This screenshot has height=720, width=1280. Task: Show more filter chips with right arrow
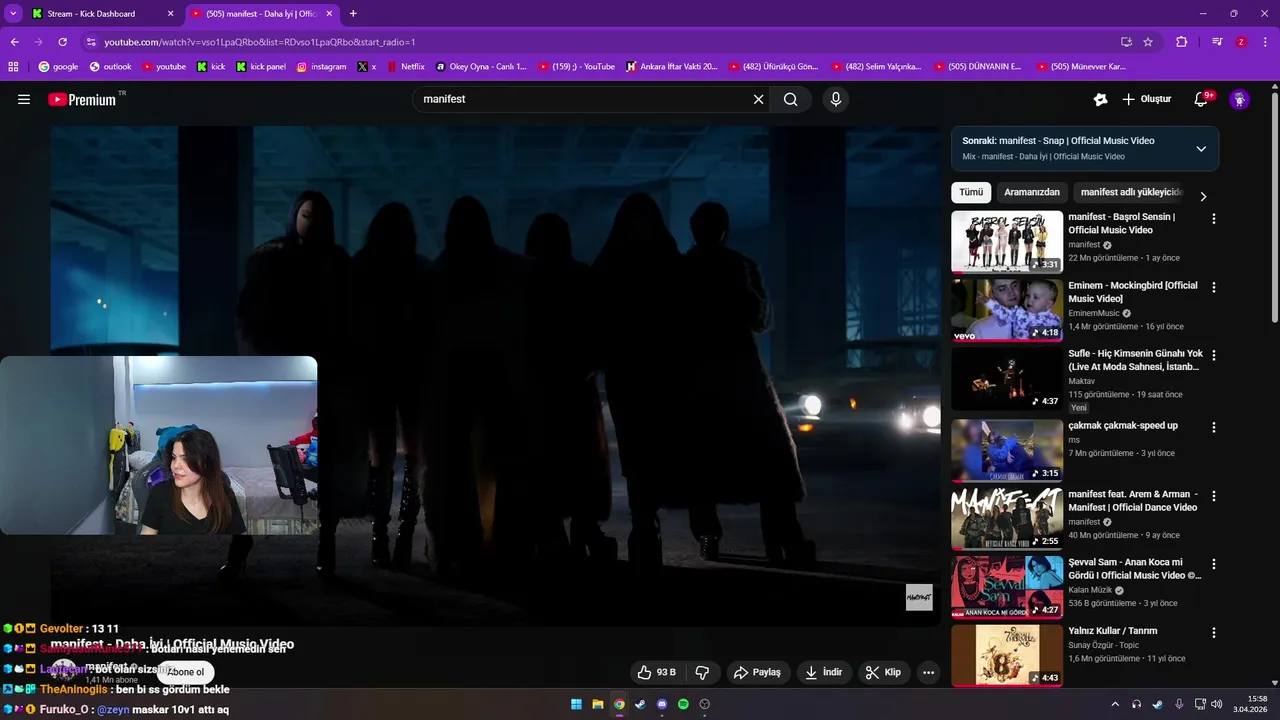click(1203, 197)
